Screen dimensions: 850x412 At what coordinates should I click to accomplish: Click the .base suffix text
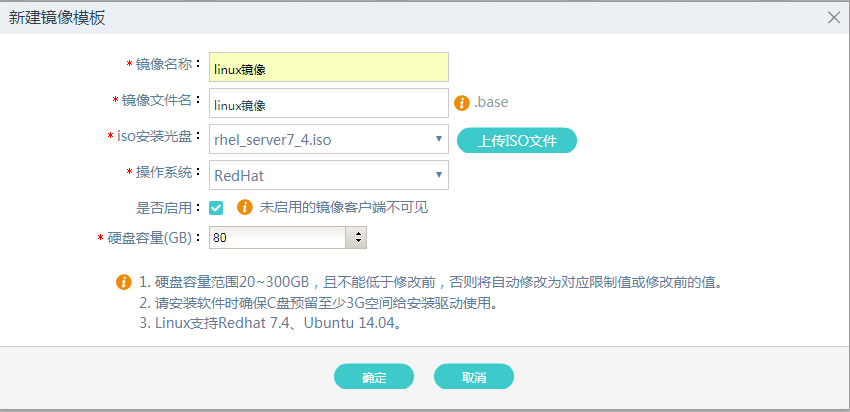pos(492,103)
